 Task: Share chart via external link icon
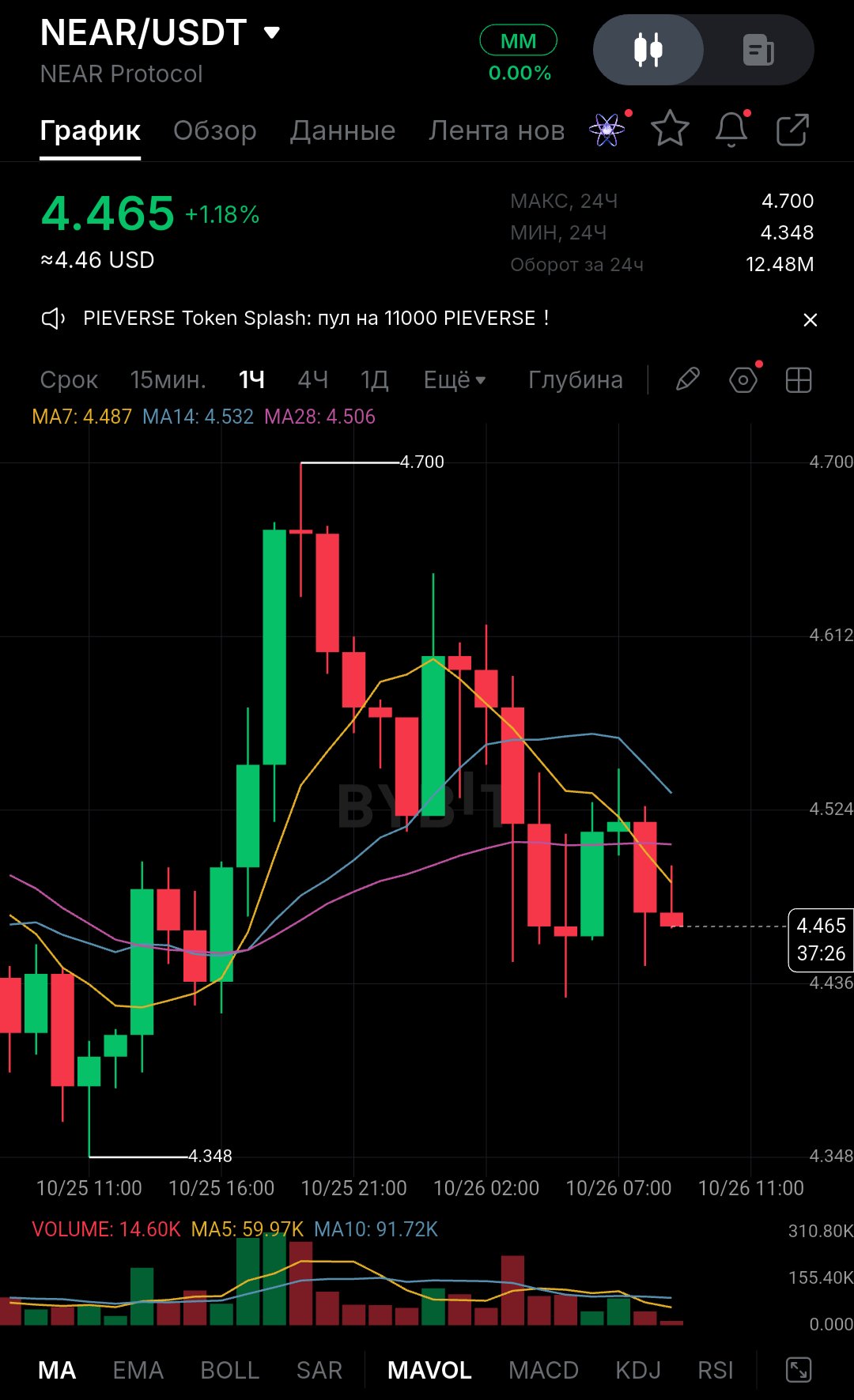point(792,130)
